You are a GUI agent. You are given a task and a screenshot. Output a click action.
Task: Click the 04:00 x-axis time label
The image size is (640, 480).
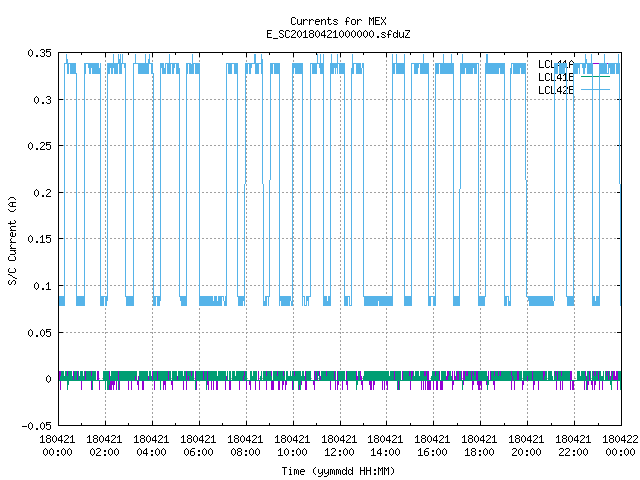(151, 452)
